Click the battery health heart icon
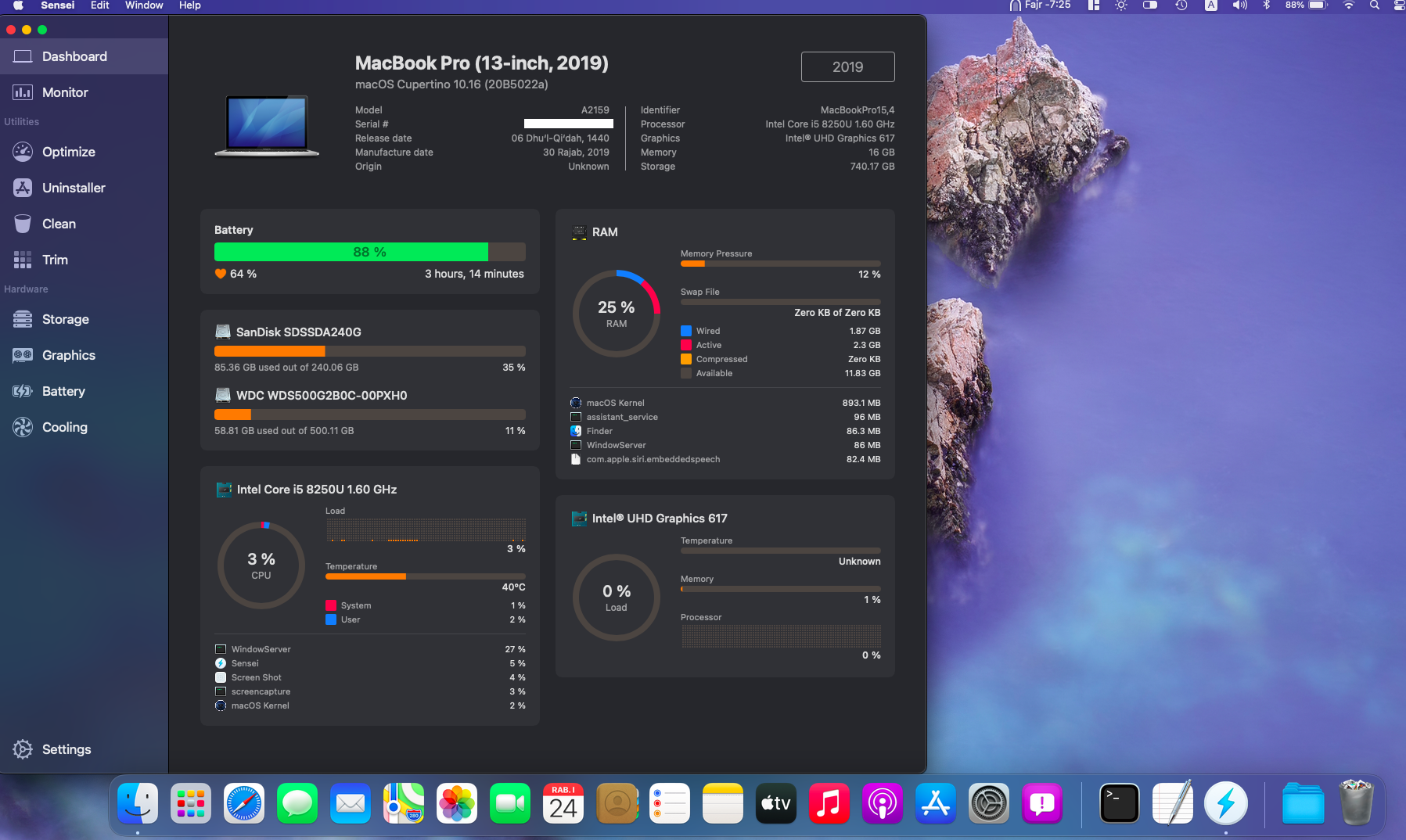Image resolution: width=1406 pixels, height=840 pixels. click(221, 274)
